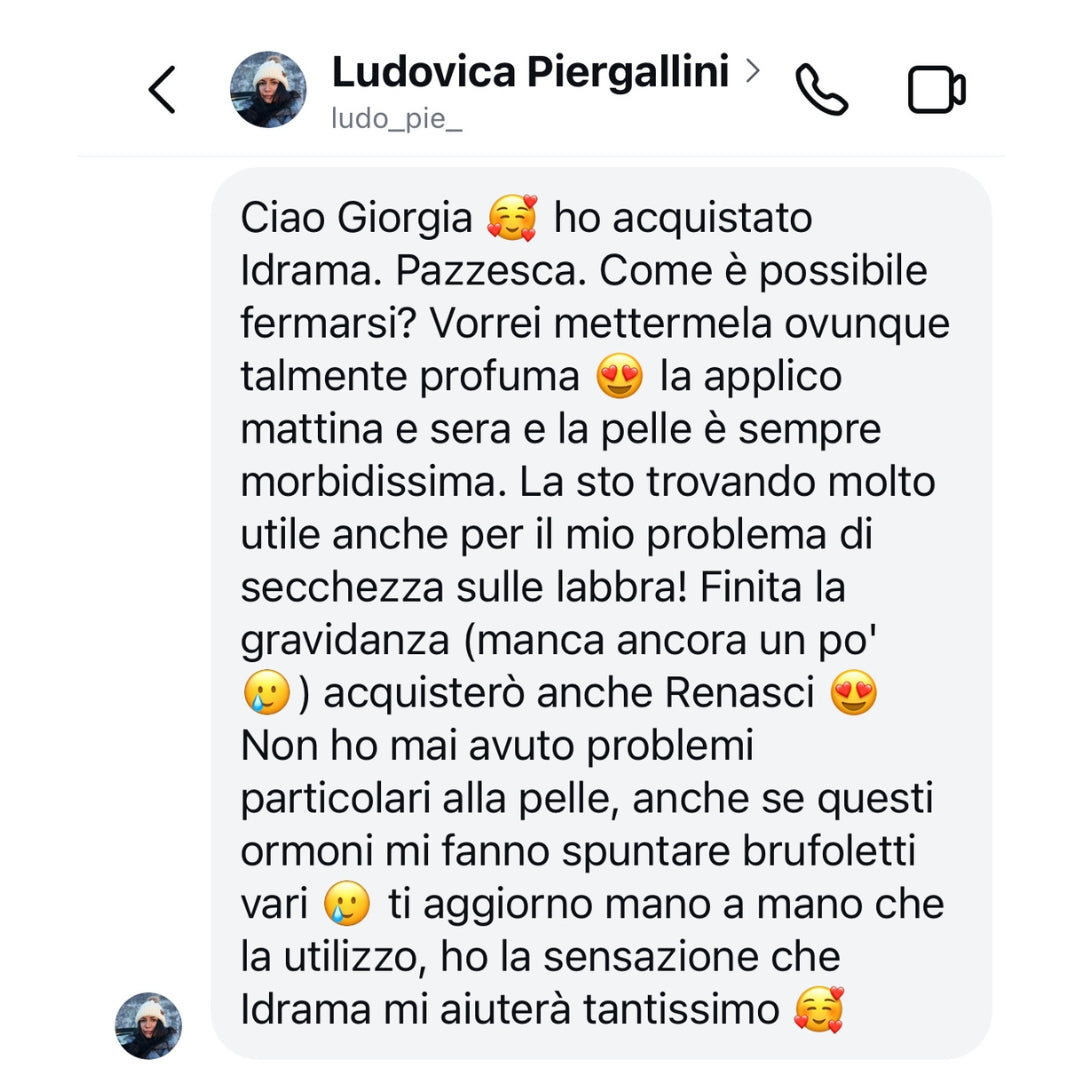Go back using the left arrow
1080x1080 pixels.
pos(163,90)
